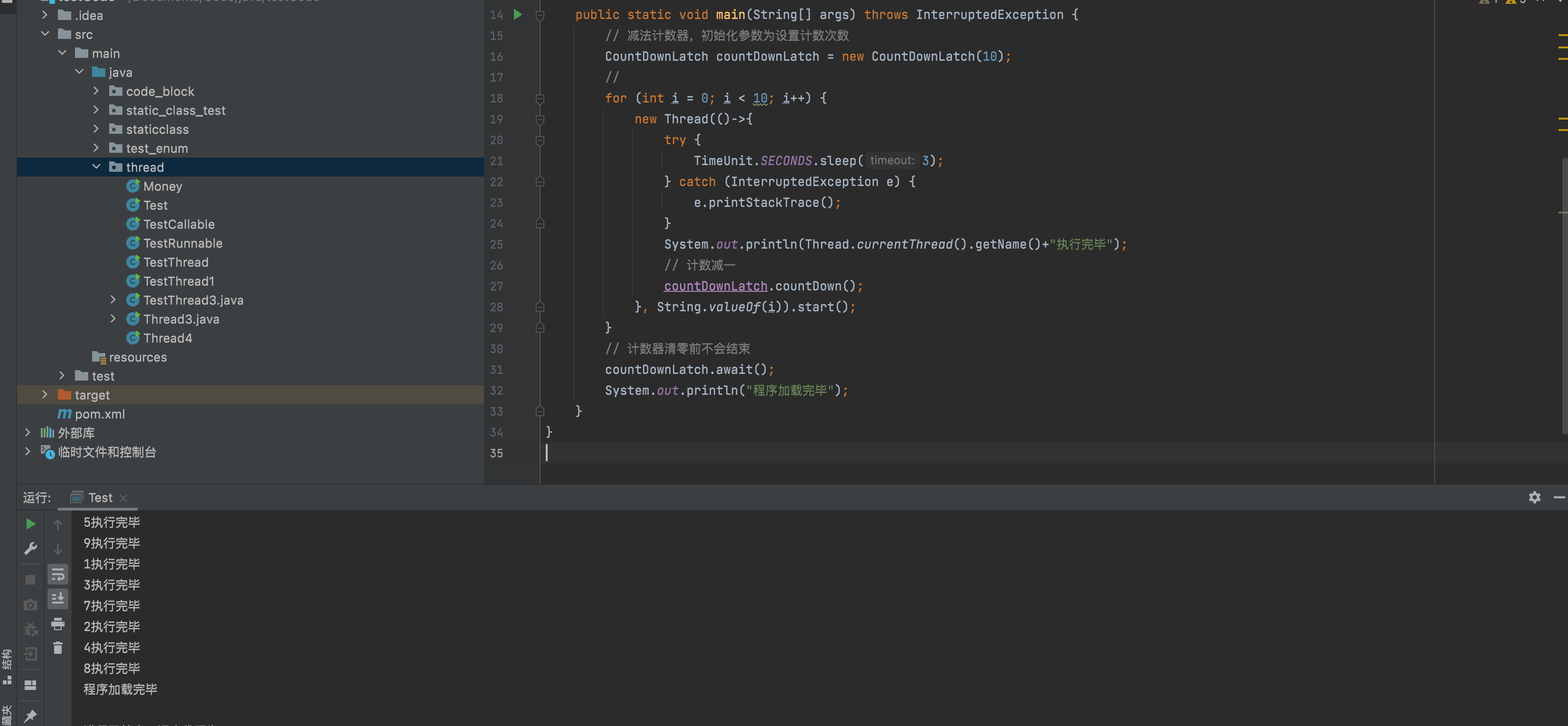Open run configuration wrench icon
Image resolution: width=1568 pixels, height=726 pixels.
30,549
